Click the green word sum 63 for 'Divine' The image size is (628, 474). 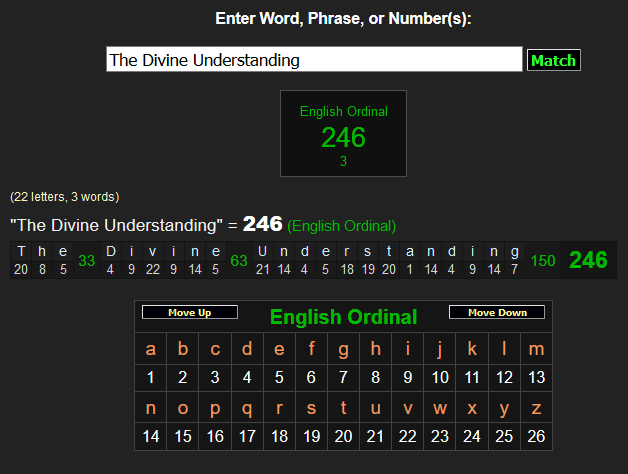(239, 261)
